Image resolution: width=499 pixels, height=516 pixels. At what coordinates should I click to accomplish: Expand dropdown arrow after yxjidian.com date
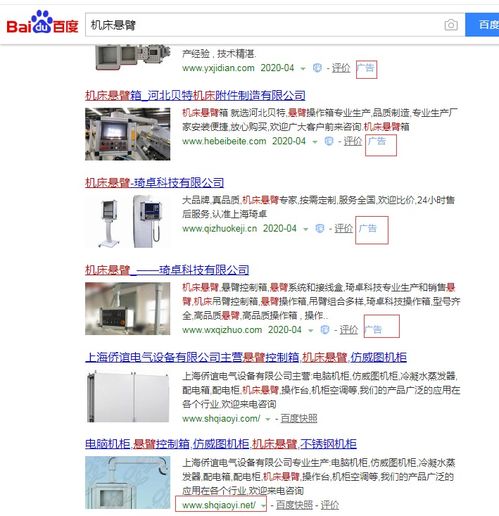[303, 69]
